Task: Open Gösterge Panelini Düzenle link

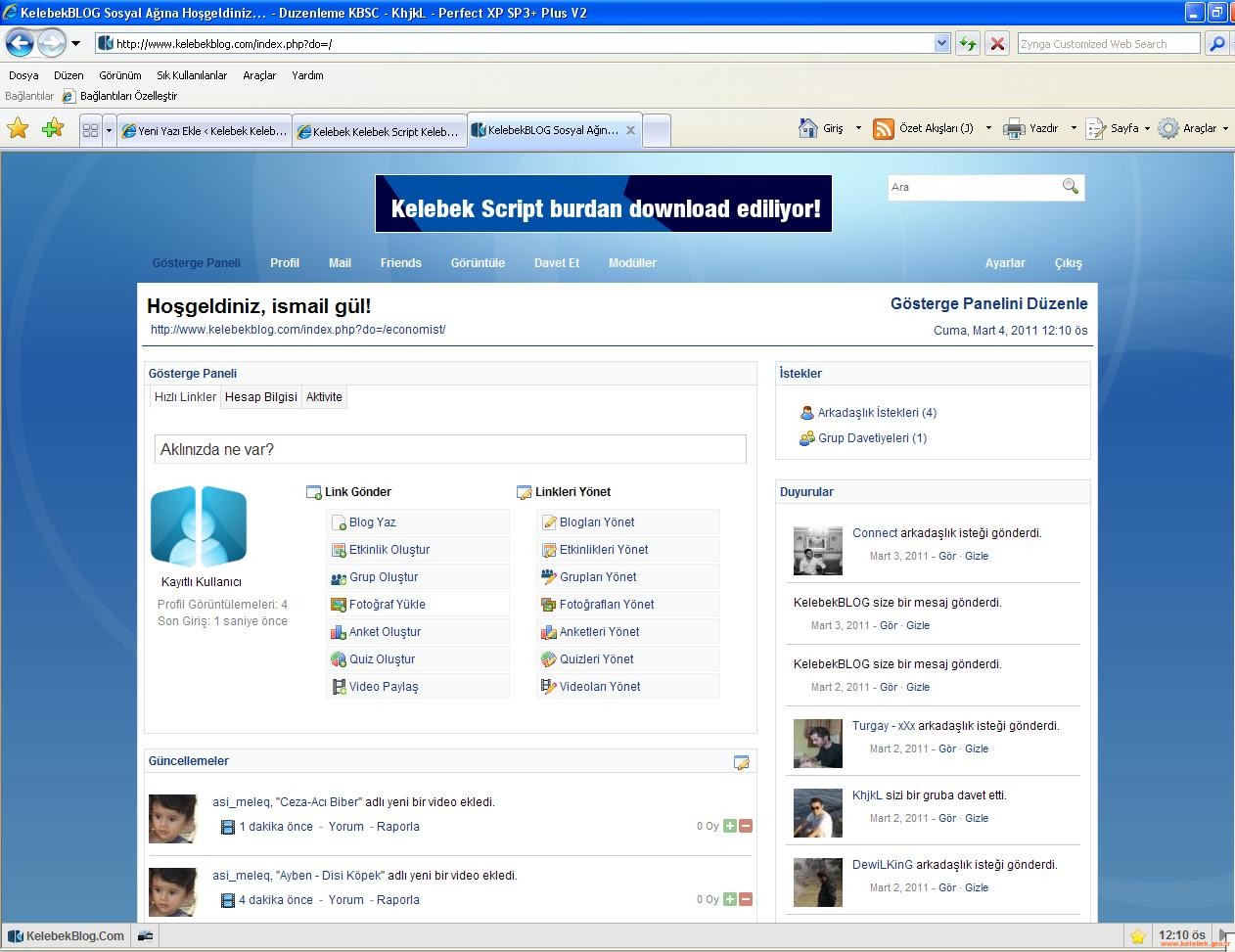Action: pos(988,304)
